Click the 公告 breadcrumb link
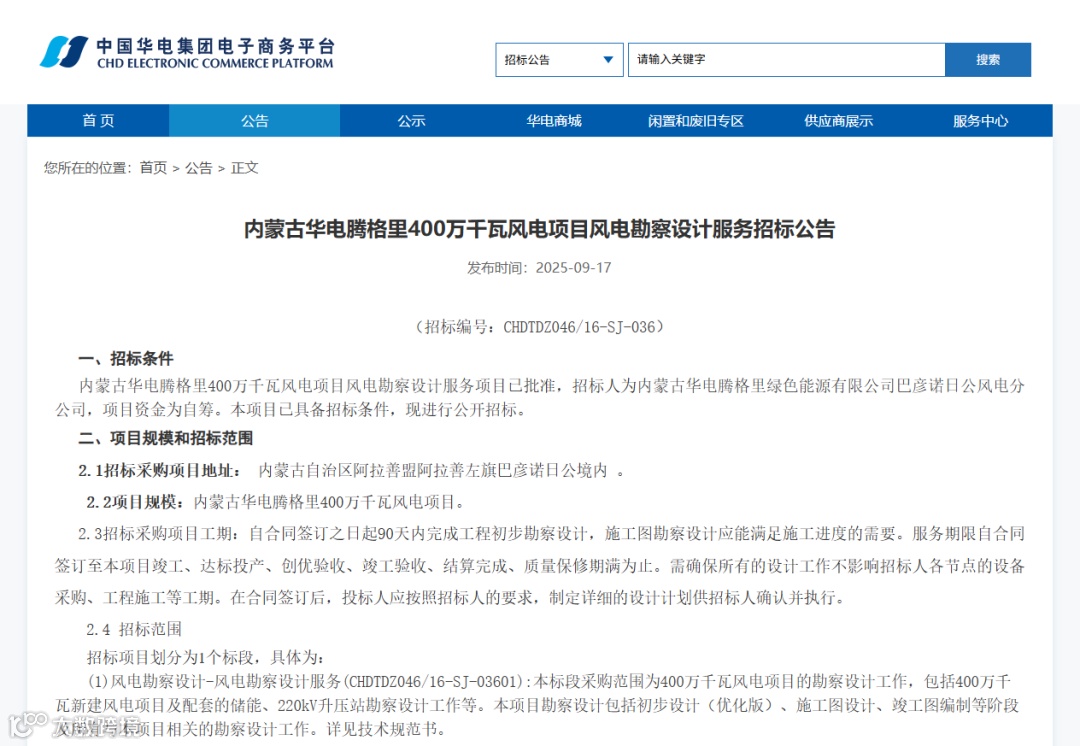Viewport: 1080px width, 746px height. (198, 167)
